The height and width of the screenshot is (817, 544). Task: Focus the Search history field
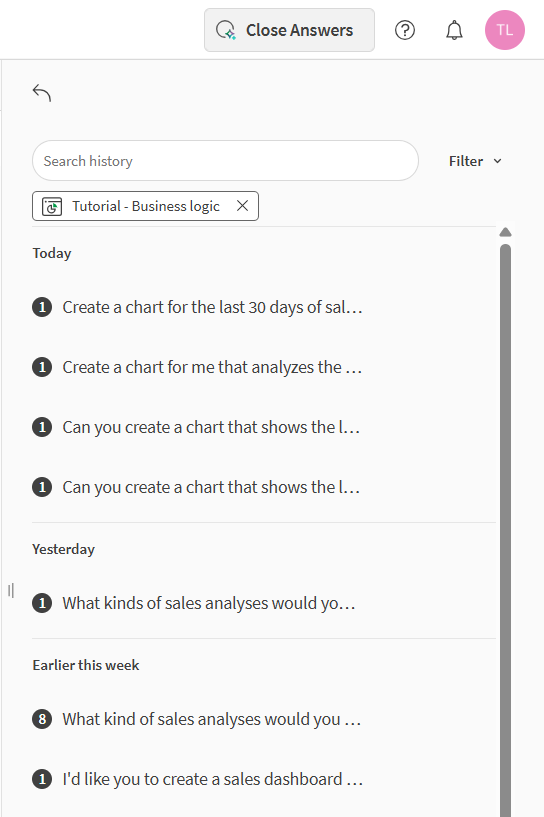(x=225, y=160)
